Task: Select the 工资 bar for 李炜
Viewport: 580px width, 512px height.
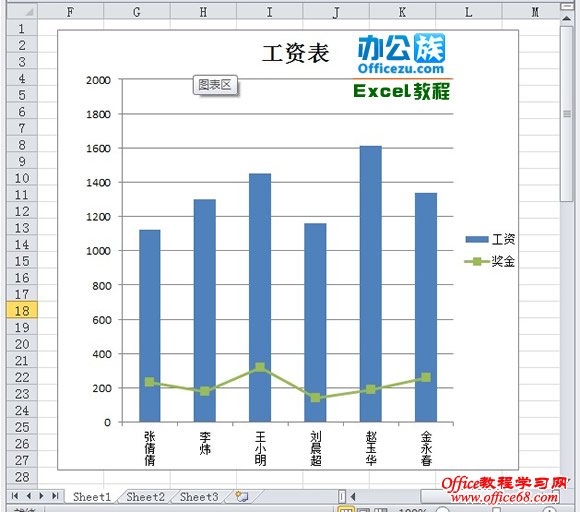Action: click(x=205, y=310)
